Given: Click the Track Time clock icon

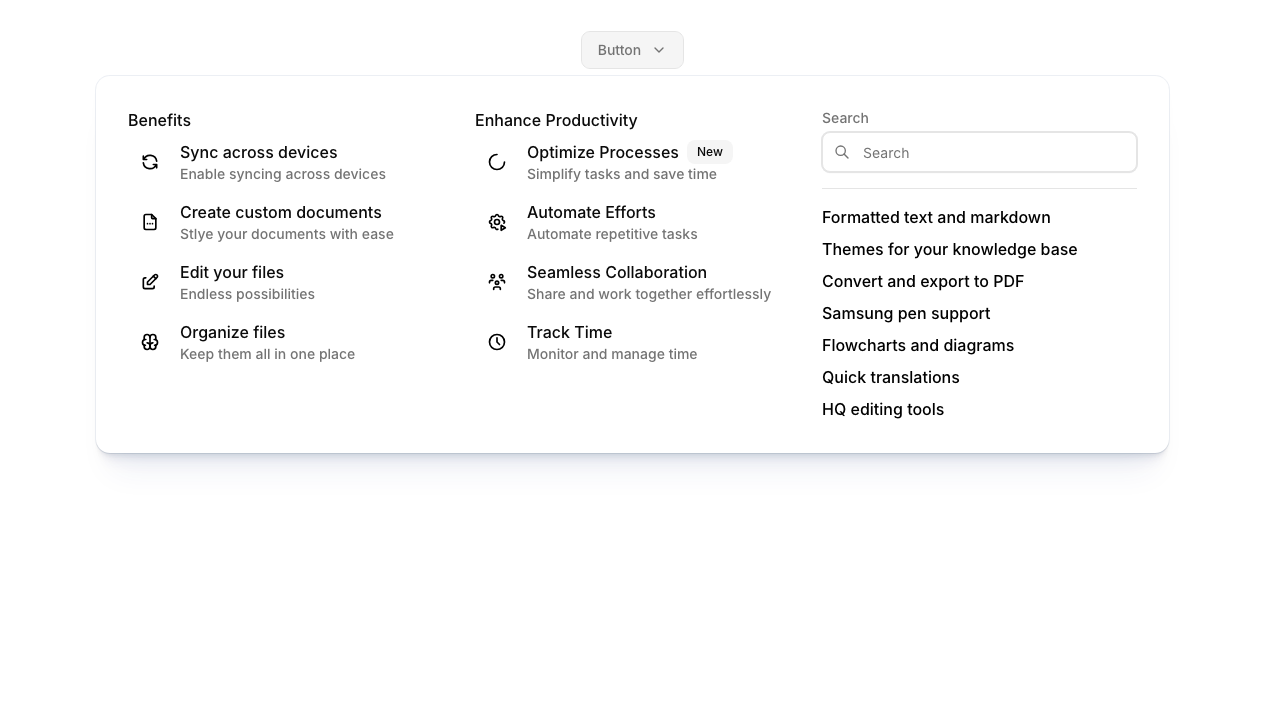Looking at the screenshot, I should (x=497, y=342).
